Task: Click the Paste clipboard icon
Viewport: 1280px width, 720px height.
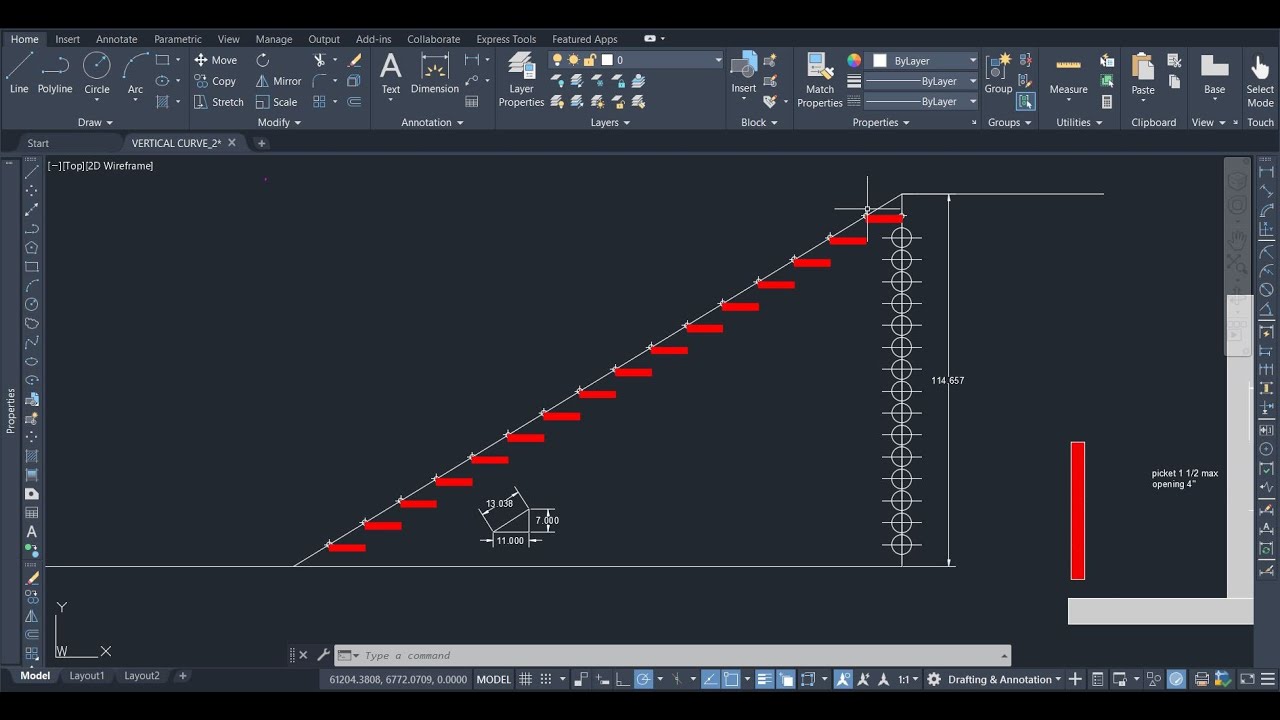Action: [1143, 74]
